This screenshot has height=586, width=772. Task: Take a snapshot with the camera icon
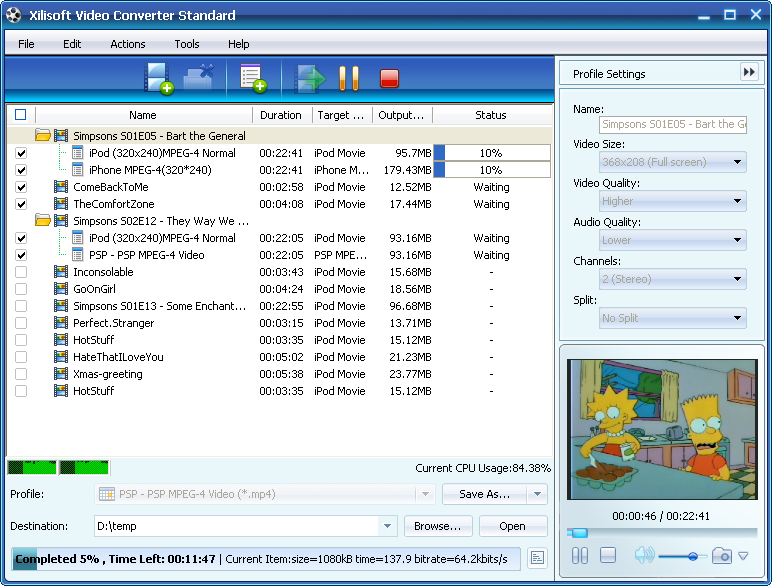pyautogui.click(x=722, y=555)
